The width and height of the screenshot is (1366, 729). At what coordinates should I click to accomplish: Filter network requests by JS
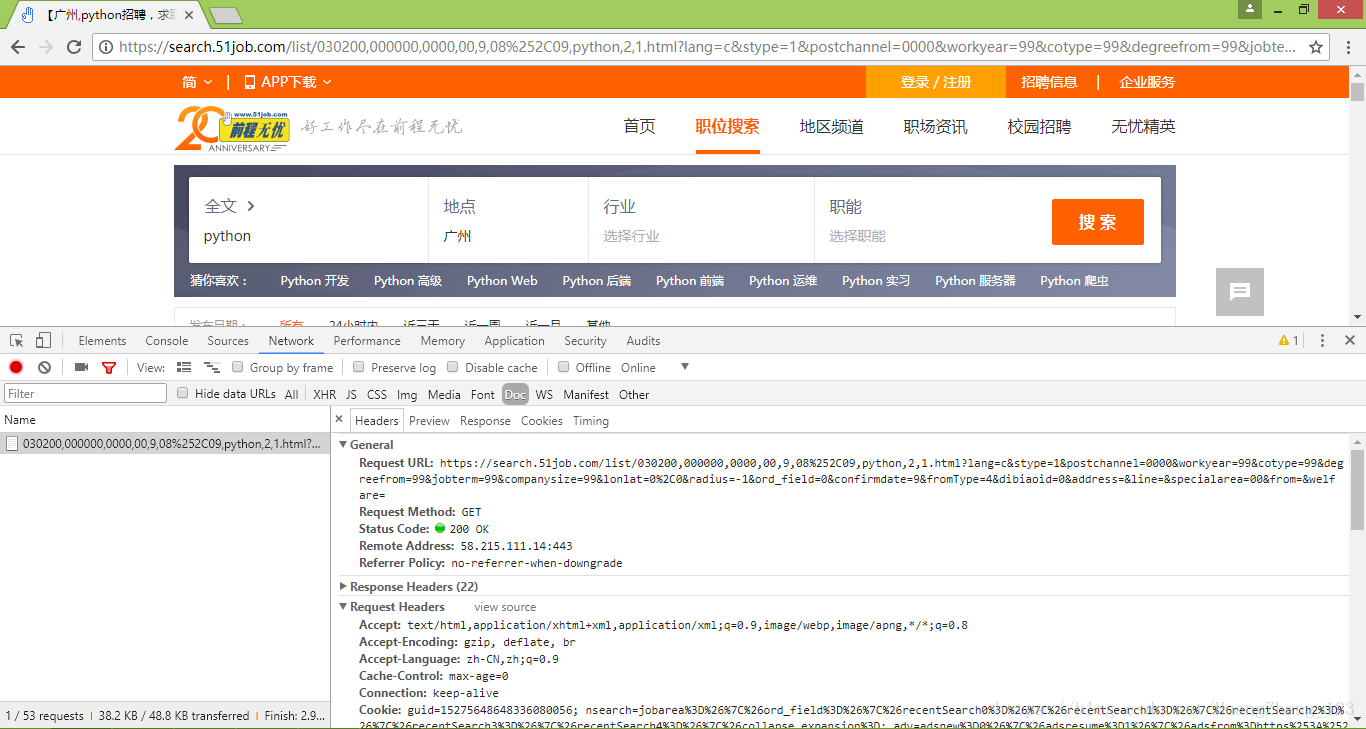351,394
